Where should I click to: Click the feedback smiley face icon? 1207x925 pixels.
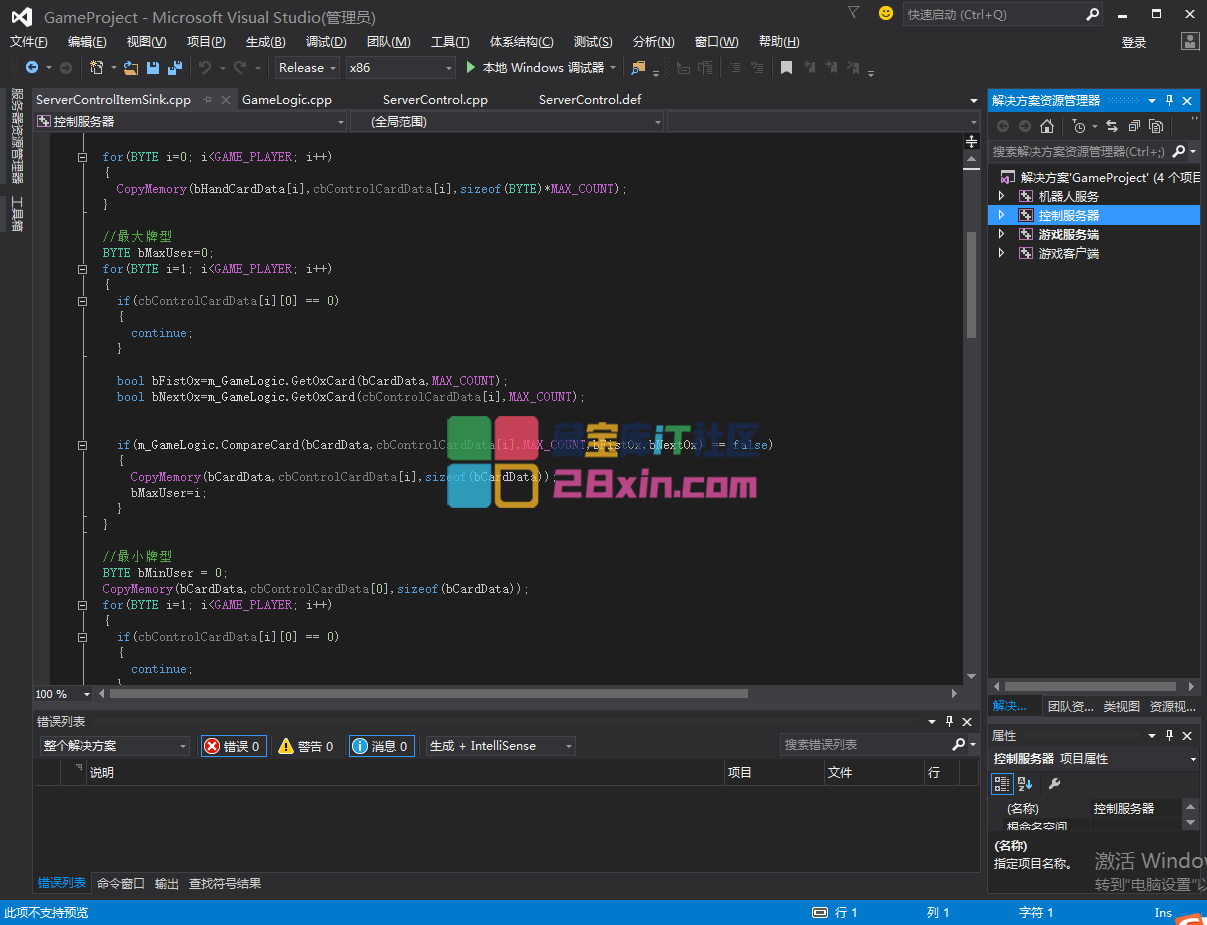(886, 13)
